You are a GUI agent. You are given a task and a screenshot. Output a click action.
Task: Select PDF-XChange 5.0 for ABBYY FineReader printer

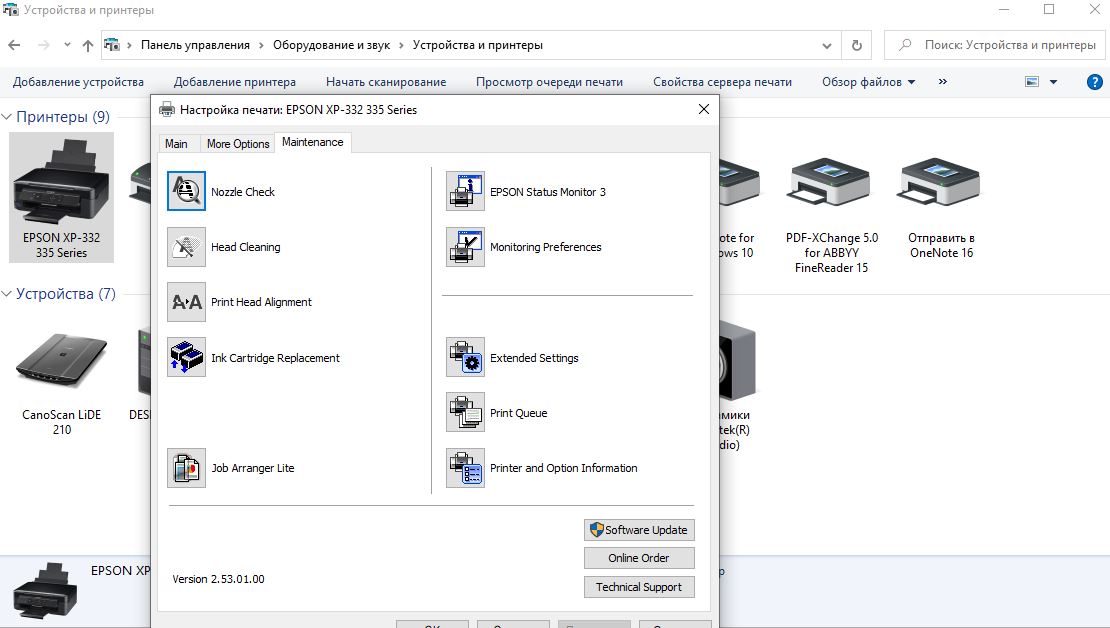[831, 215]
